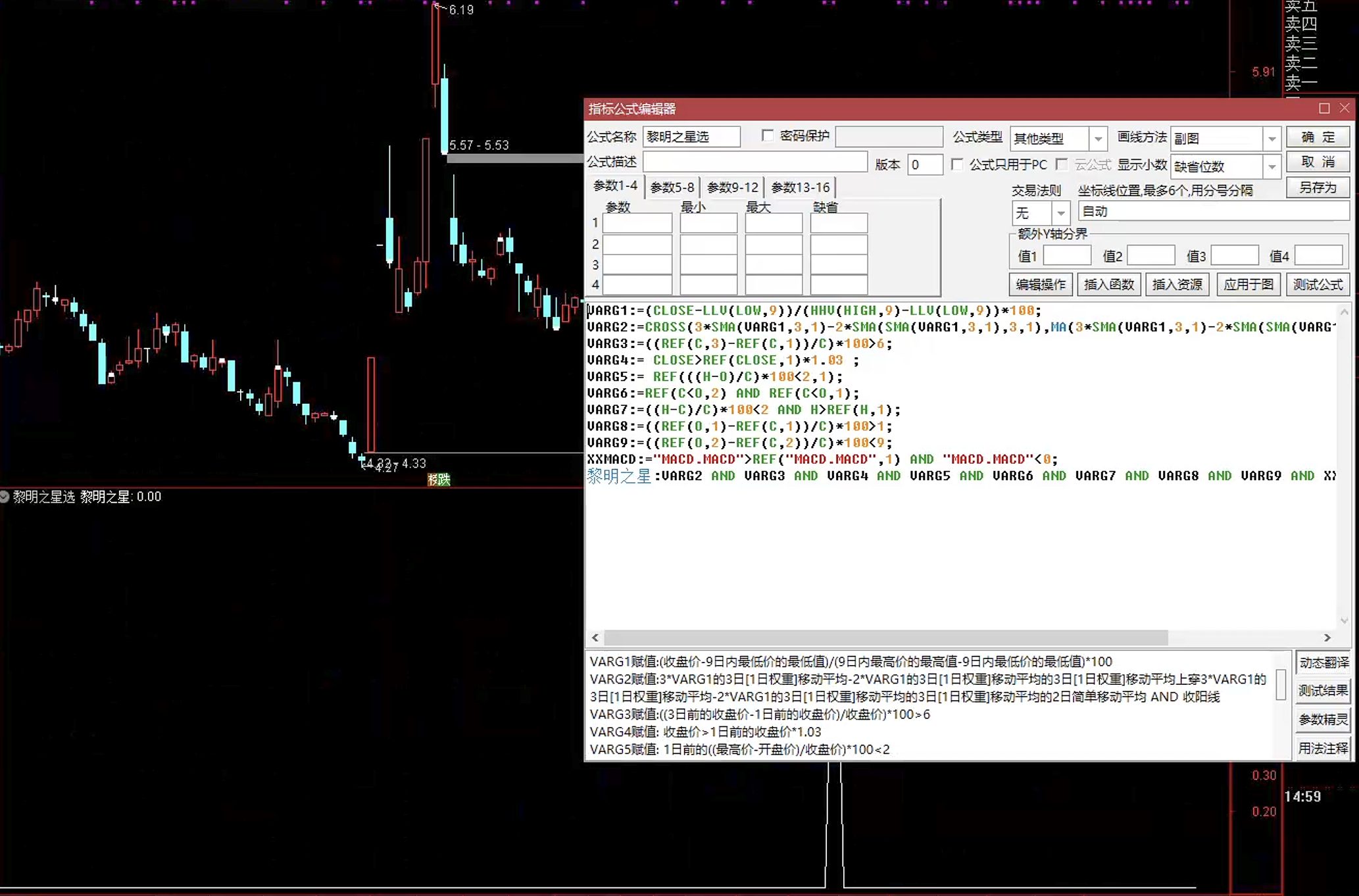
Task: Click the 测试结果 button
Action: 1323,691
